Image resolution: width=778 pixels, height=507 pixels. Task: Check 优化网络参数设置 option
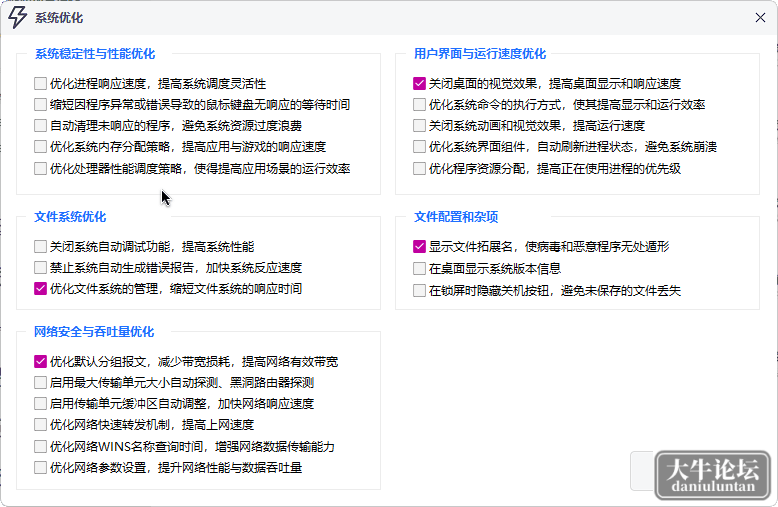click(40, 468)
